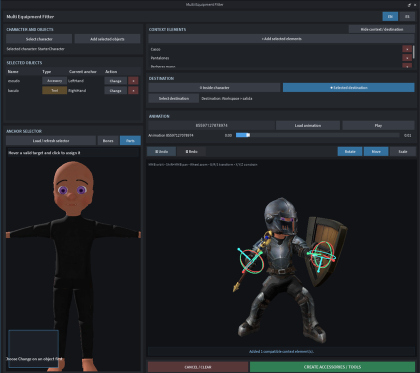420x373 pixels.
Task: Hide context / destination panel
Action: 382,29
